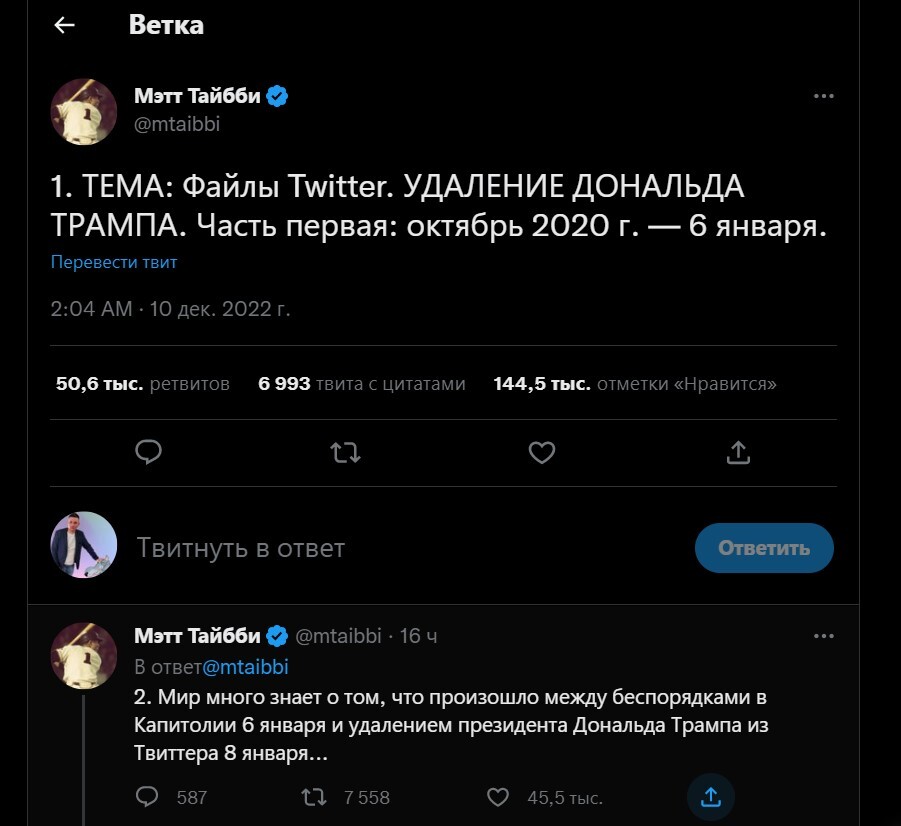This screenshot has width=901, height=826.
Task: Open the more options menu on main tweet
Action: click(823, 97)
